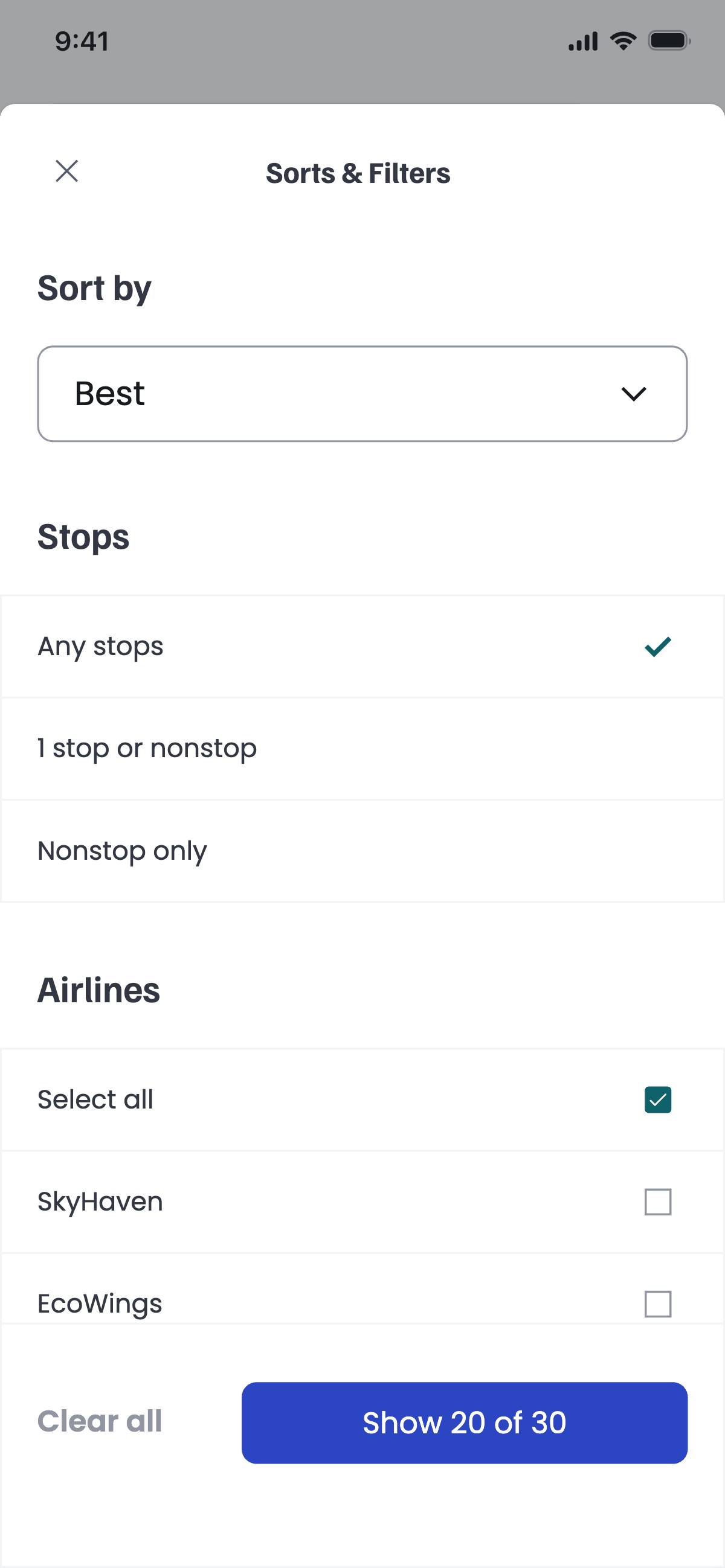725x1568 pixels.
Task: Enable the EcoWings airline checkbox
Action: pyautogui.click(x=657, y=1303)
